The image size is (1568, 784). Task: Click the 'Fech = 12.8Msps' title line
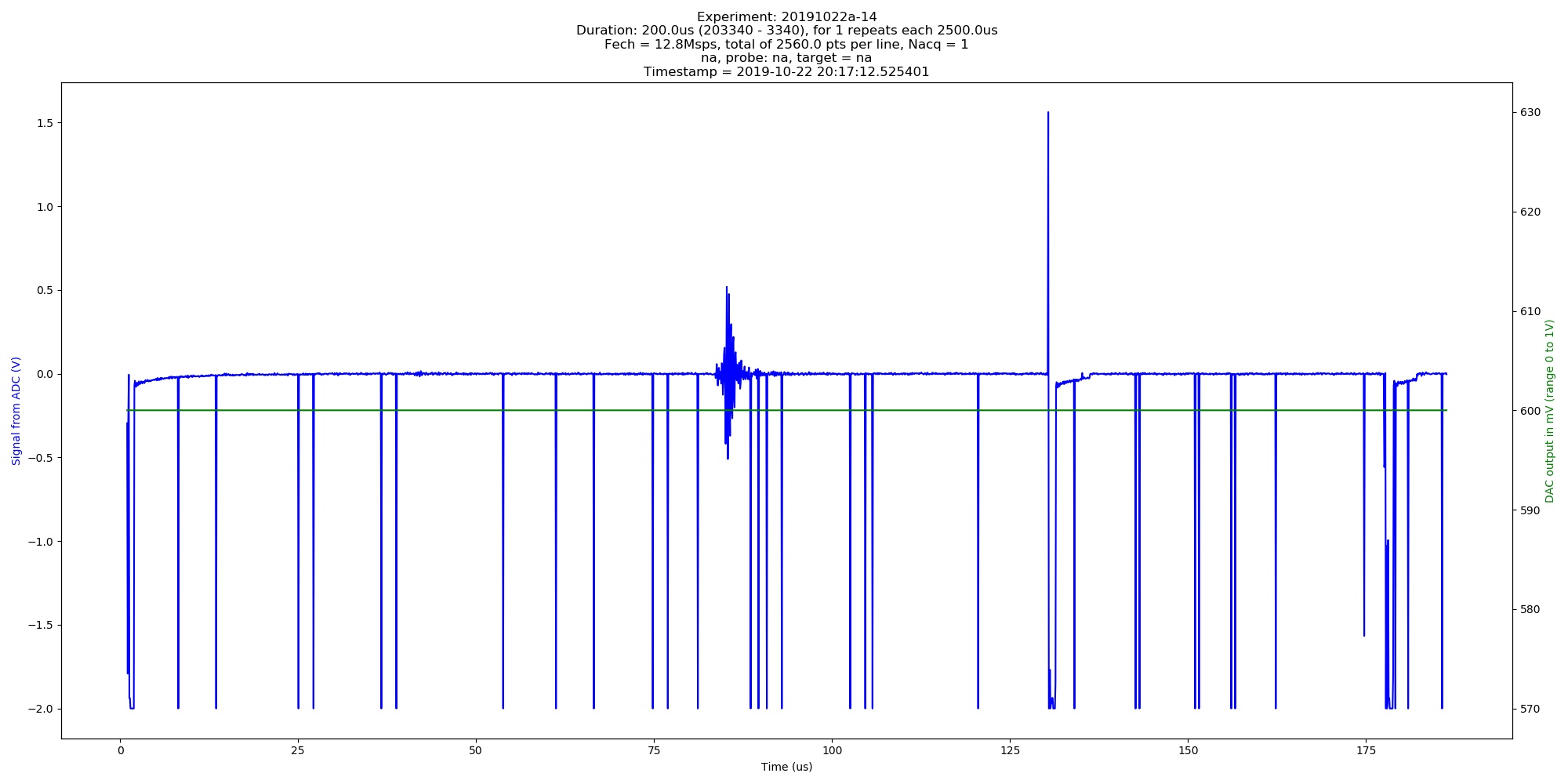pyautogui.click(x=786, y=45)
